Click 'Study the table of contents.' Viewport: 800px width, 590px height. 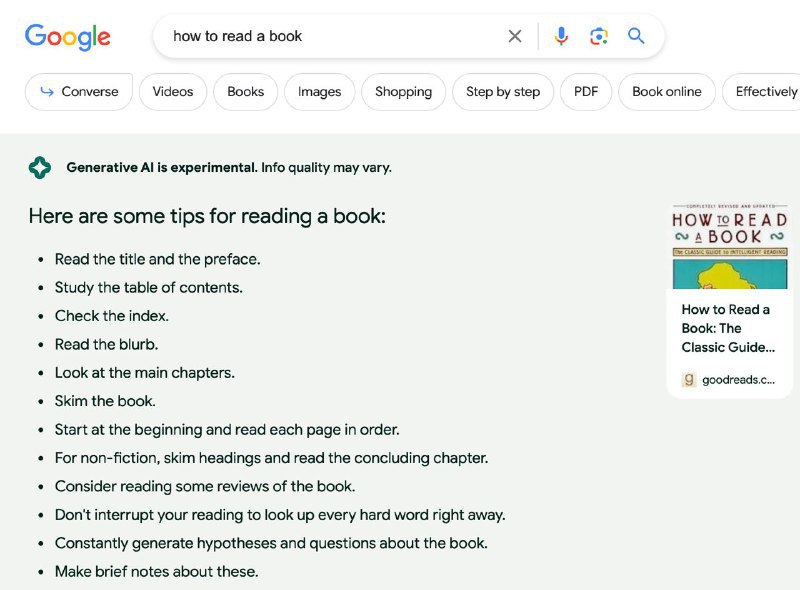(148, 288)
